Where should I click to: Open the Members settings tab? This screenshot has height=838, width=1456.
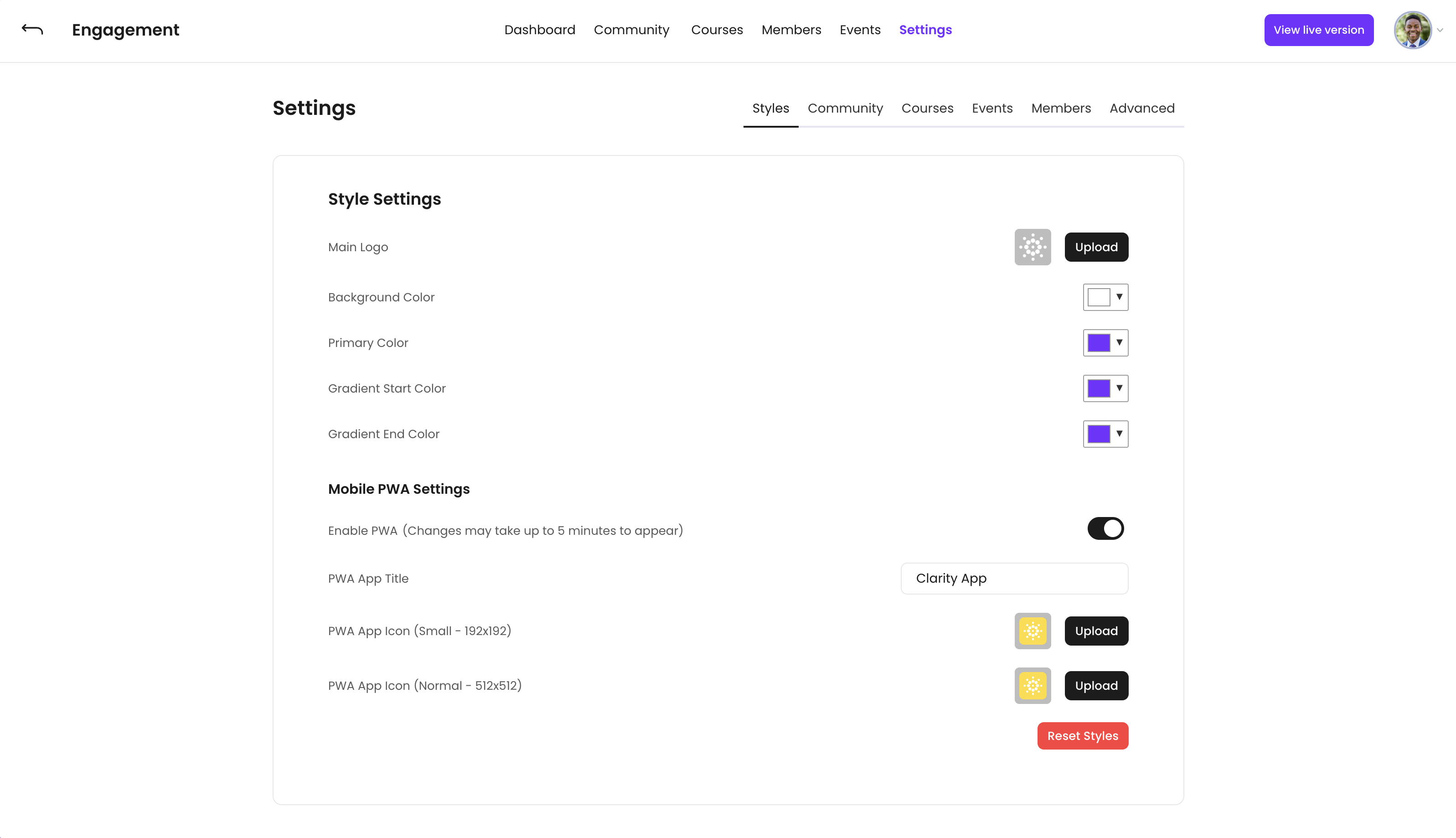(x=1060, y=108)
